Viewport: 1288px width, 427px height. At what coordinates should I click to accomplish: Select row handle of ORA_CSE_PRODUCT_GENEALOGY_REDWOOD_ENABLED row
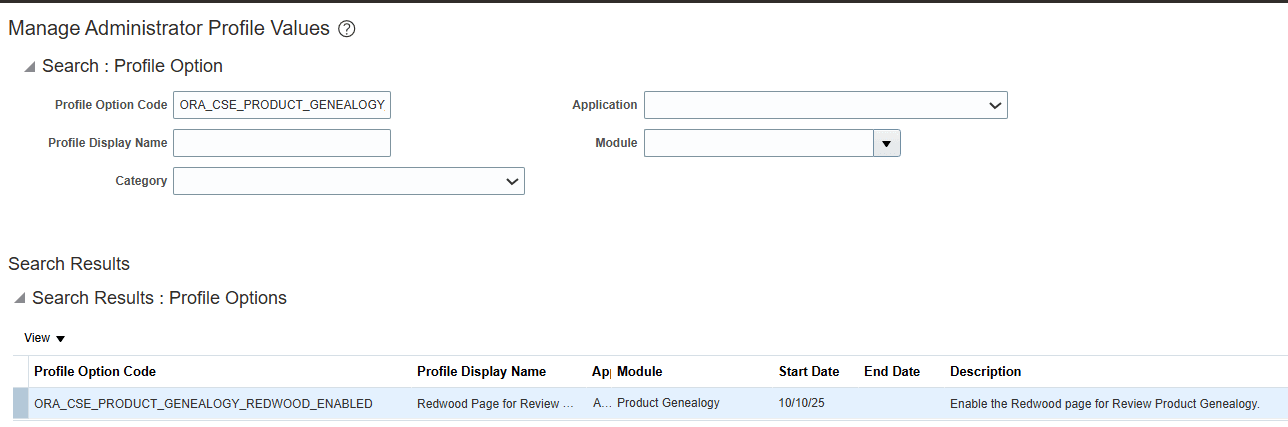pyautogui.click(x=20, y=404)
